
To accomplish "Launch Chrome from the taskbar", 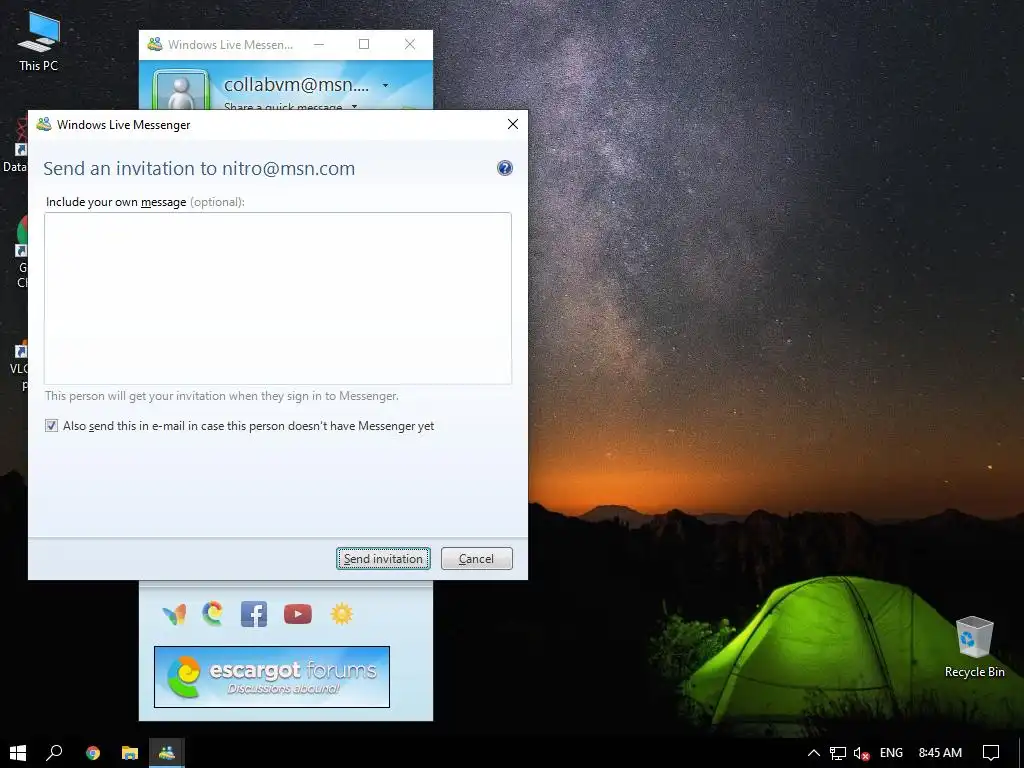I will click(93, 753).
